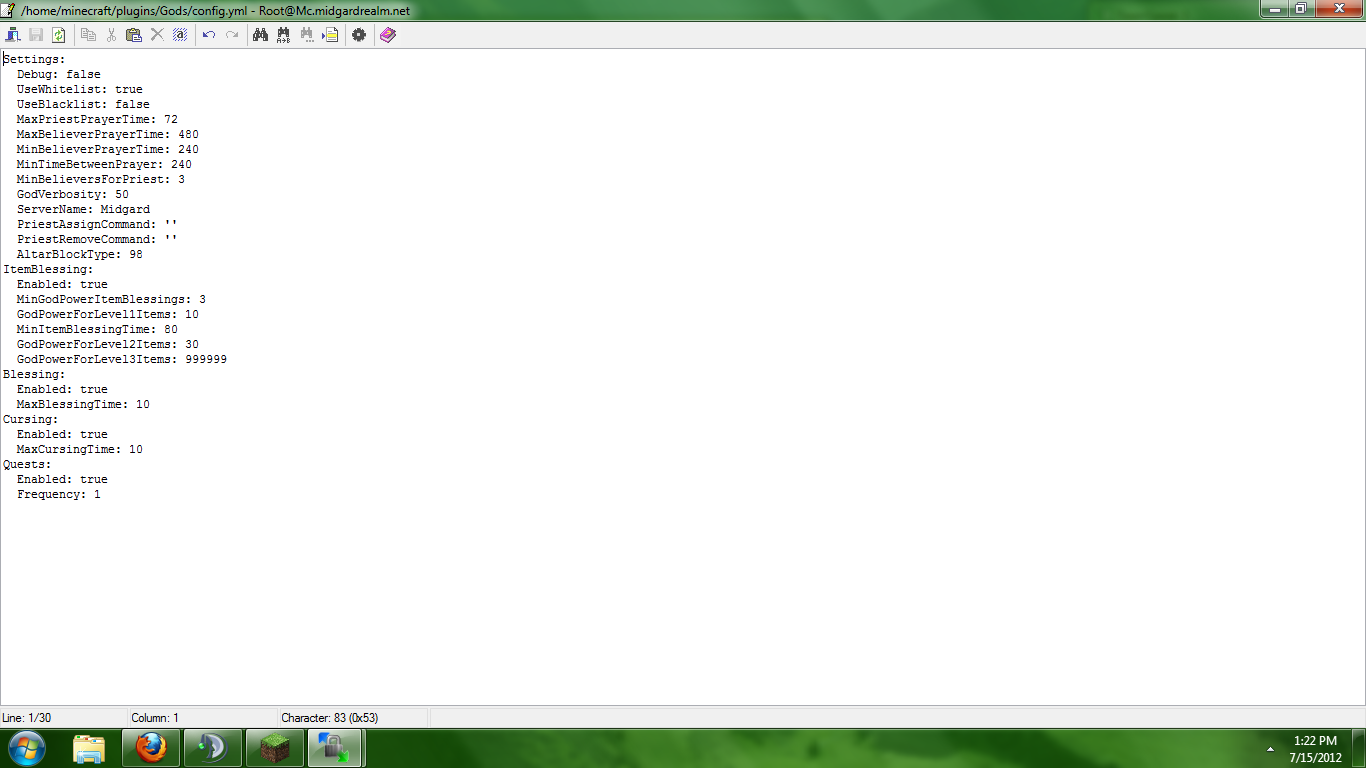Viewport: 1366px width, 768px height.
Task: Paste from clipboard via toolbar
Action: tap(133, 34)
